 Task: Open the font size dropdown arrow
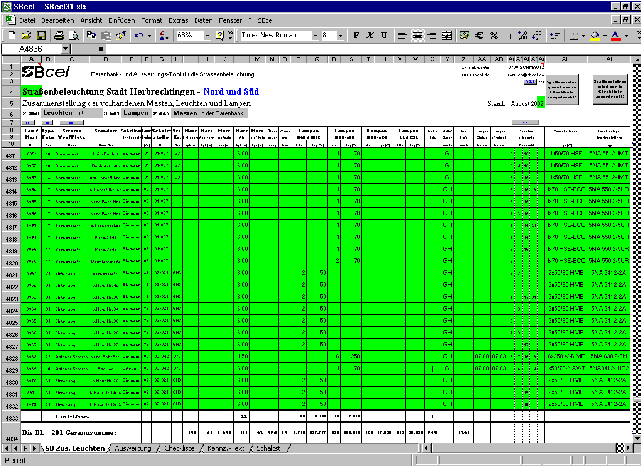pyautogui.click(x=340, y=36)
